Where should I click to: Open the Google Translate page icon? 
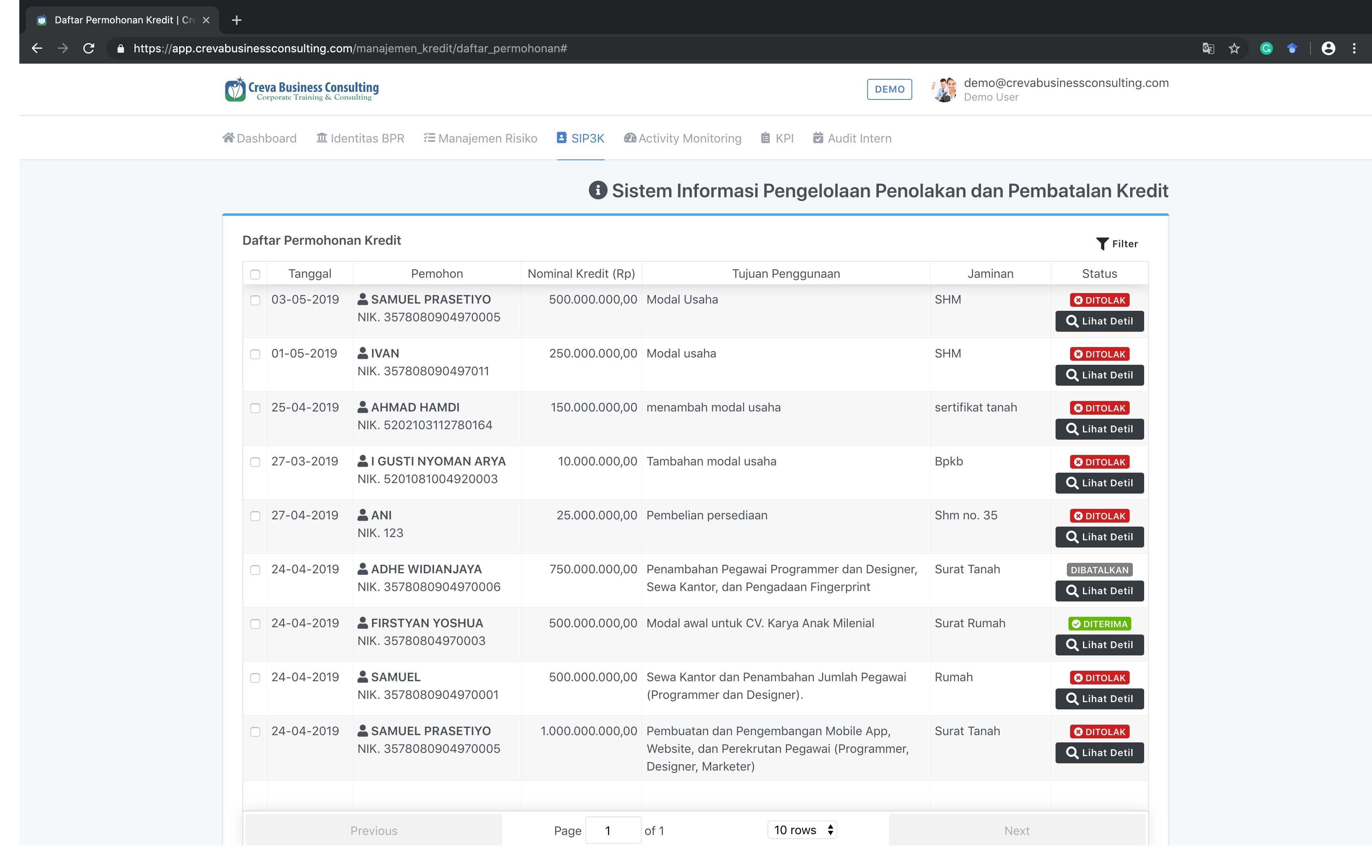(x=1208, y=48)
